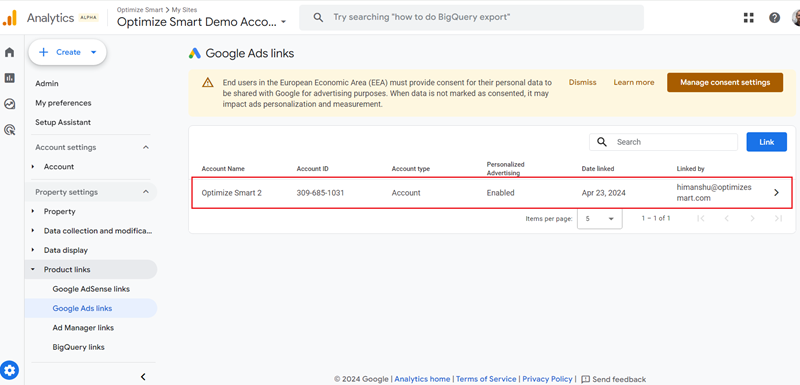Open Privacy Policy footer link

click(x=547, y=379)
